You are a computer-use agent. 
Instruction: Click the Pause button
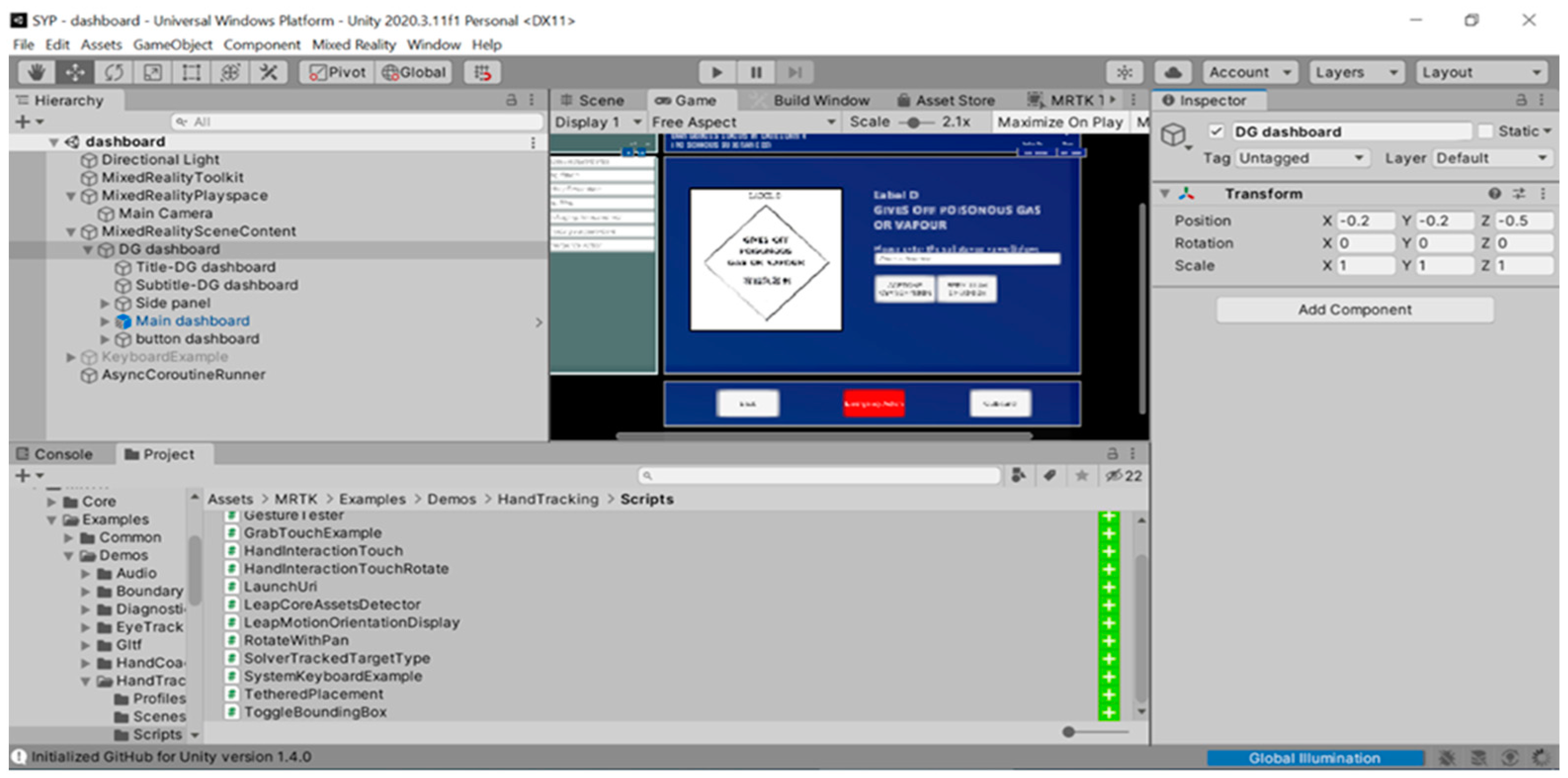[756, 73]
